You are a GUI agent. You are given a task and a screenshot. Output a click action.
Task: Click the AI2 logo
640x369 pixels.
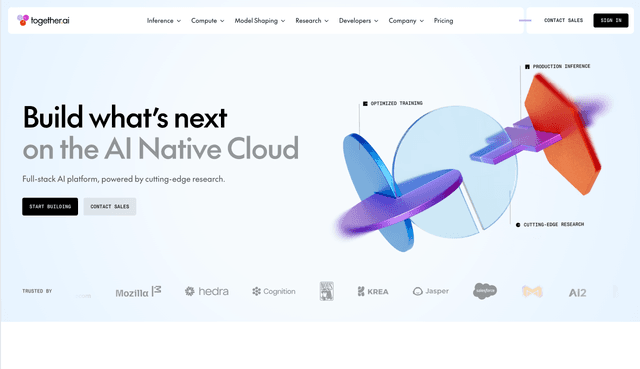(x=577, y=293)
